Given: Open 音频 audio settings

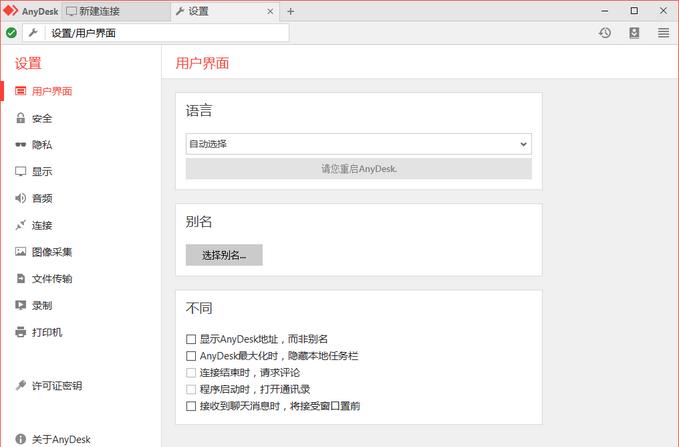Looking at the screenshot, I should [x=41, y=198].
